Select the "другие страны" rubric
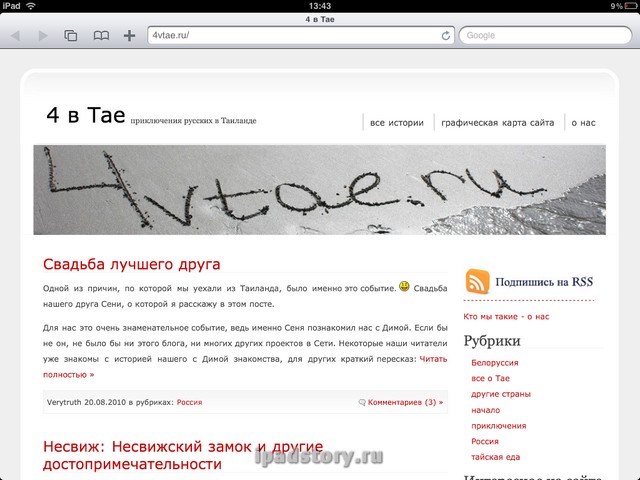640x480 pixels. 501,394
